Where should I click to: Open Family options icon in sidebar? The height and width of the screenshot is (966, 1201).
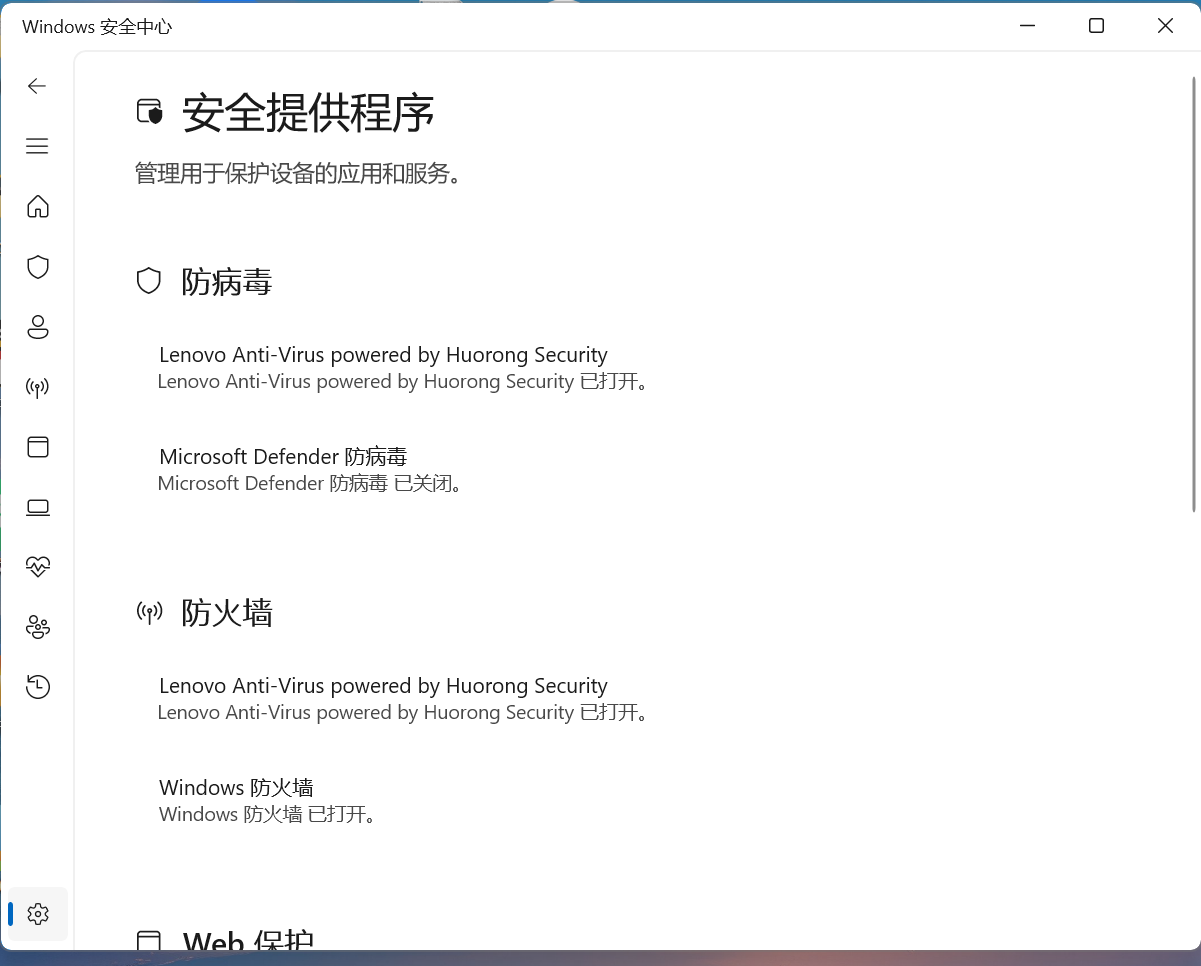pos(38,627)
